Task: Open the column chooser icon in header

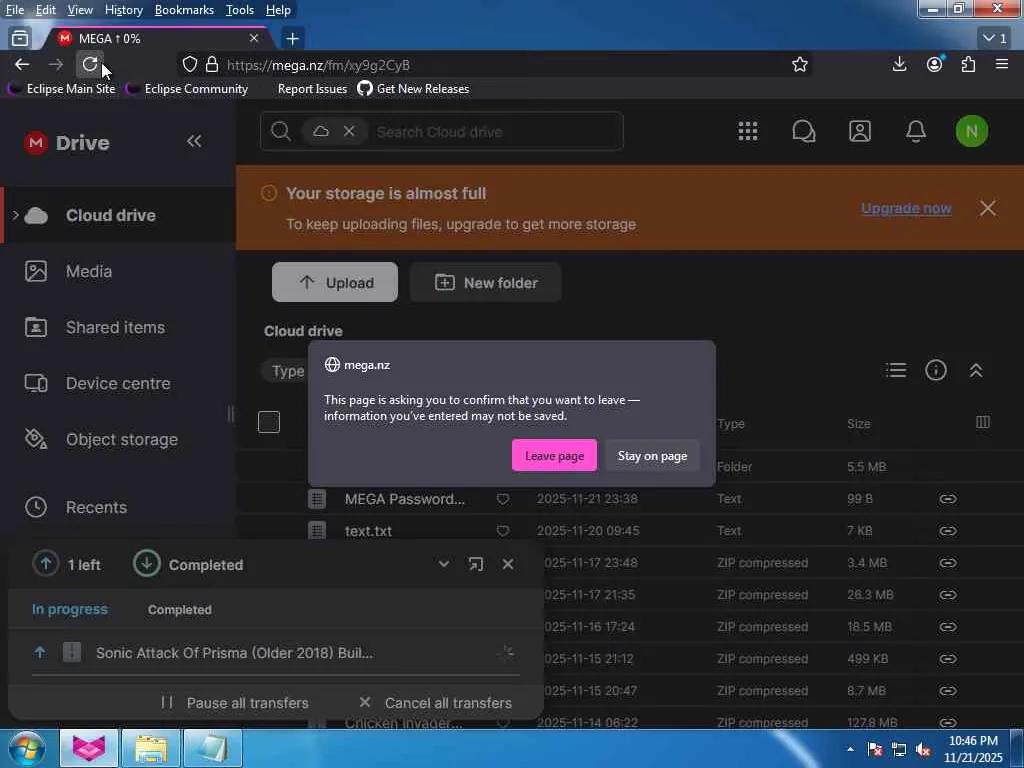Action: click(x=982, y=423)
